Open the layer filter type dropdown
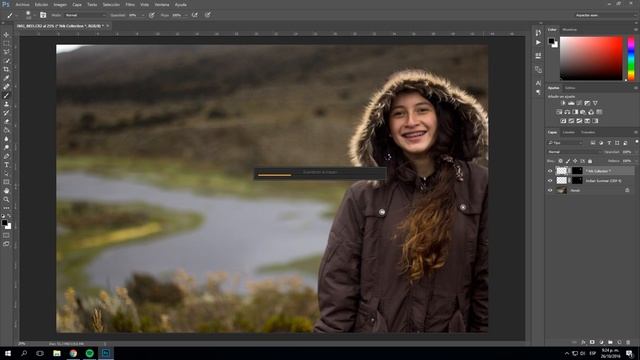Screen dimensions: 640x360 [565, 143]
